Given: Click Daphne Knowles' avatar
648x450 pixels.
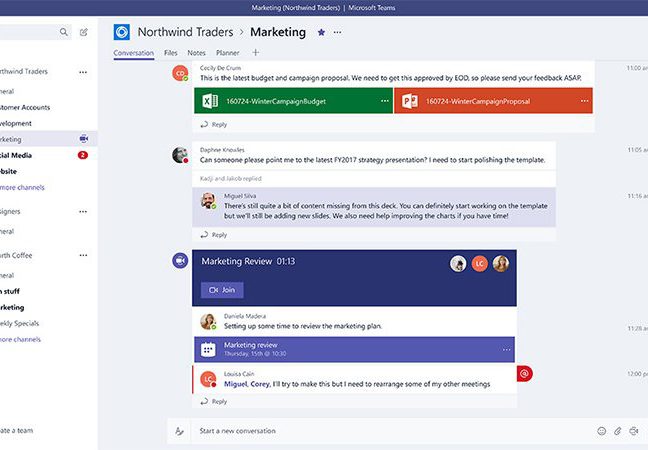Looking at the screenshot, I should [x=180, y=155].
